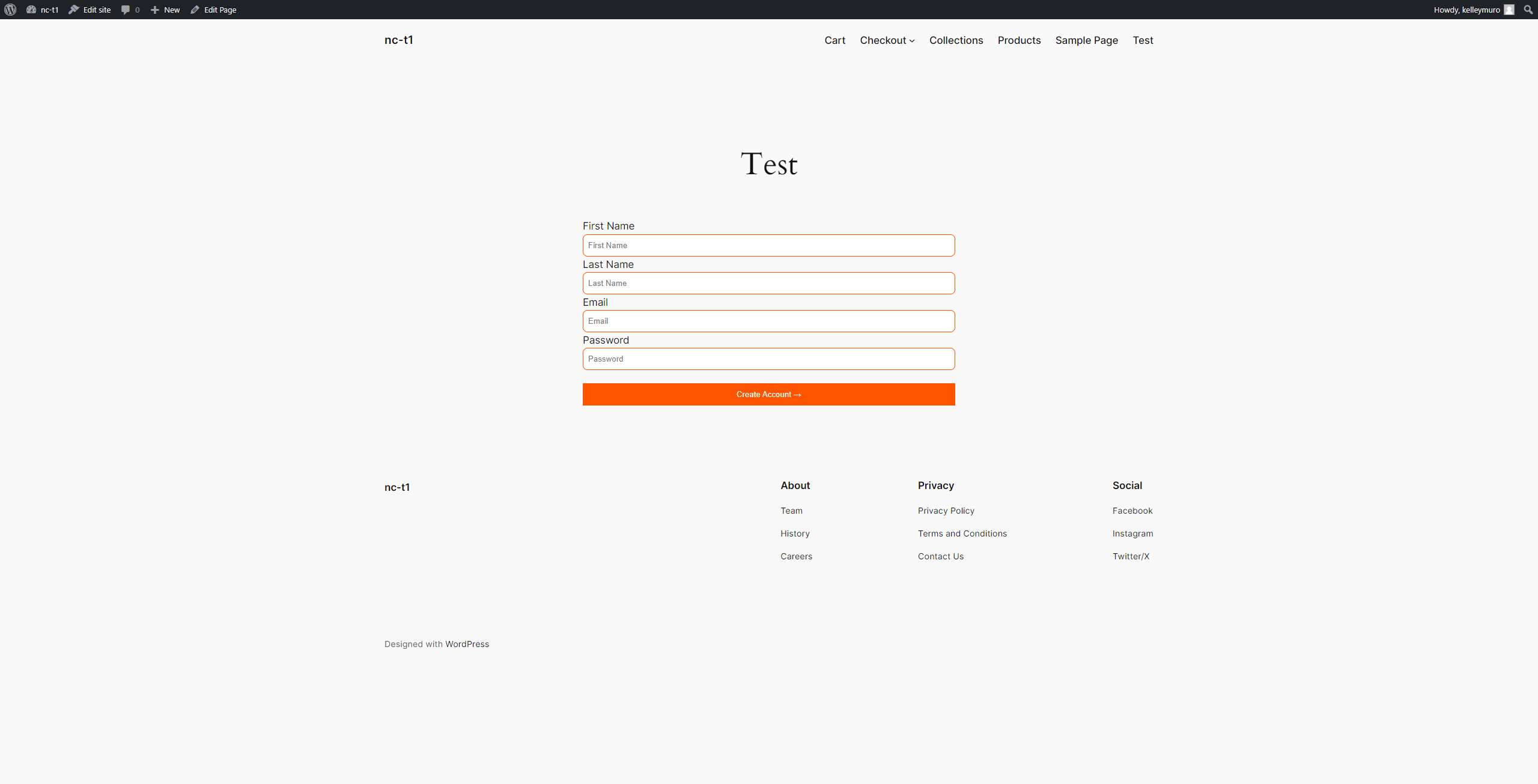Click the WordPress credit link

[x=467, y=644]
